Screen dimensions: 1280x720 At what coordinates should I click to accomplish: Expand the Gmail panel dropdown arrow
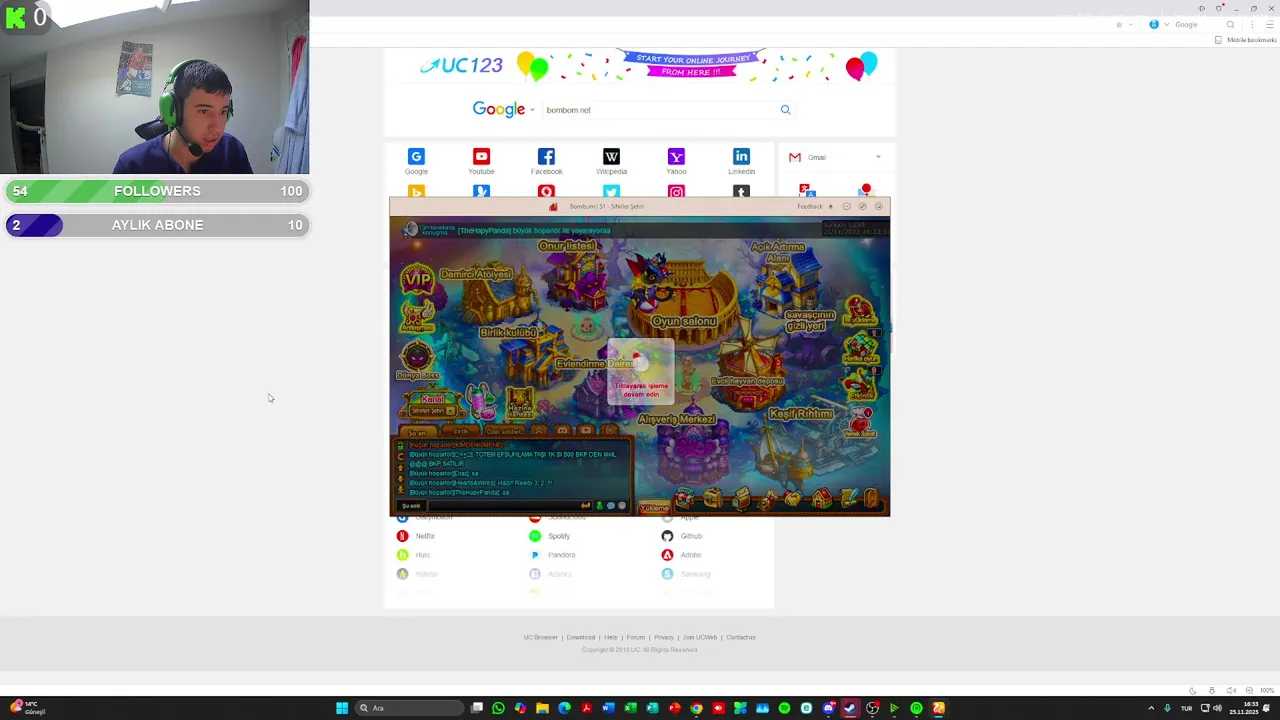point(878,157)
